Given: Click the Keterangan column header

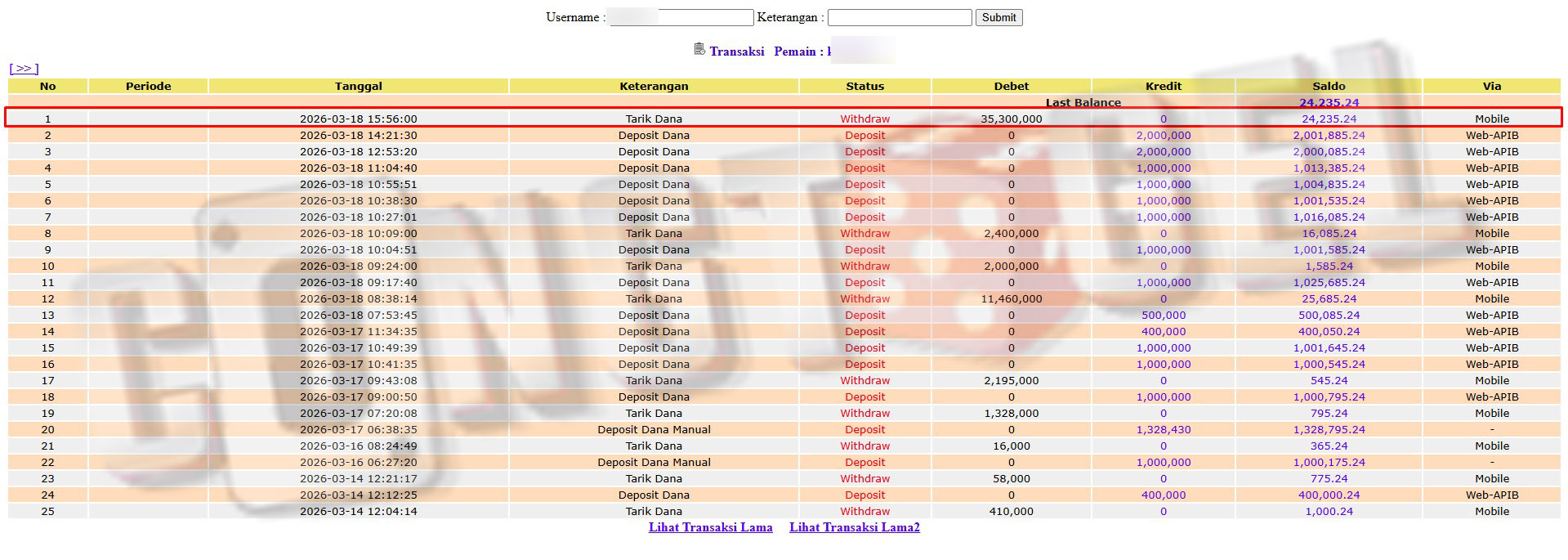Looking at the screenshot, I should tap(654, 86).
